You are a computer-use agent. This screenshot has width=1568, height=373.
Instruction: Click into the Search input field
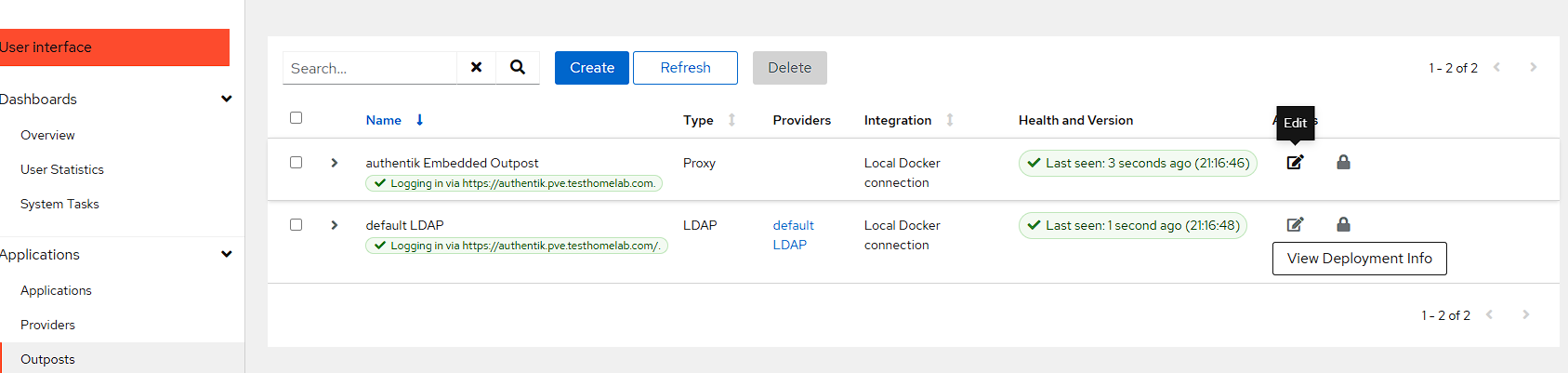click(x=369, y=68)
